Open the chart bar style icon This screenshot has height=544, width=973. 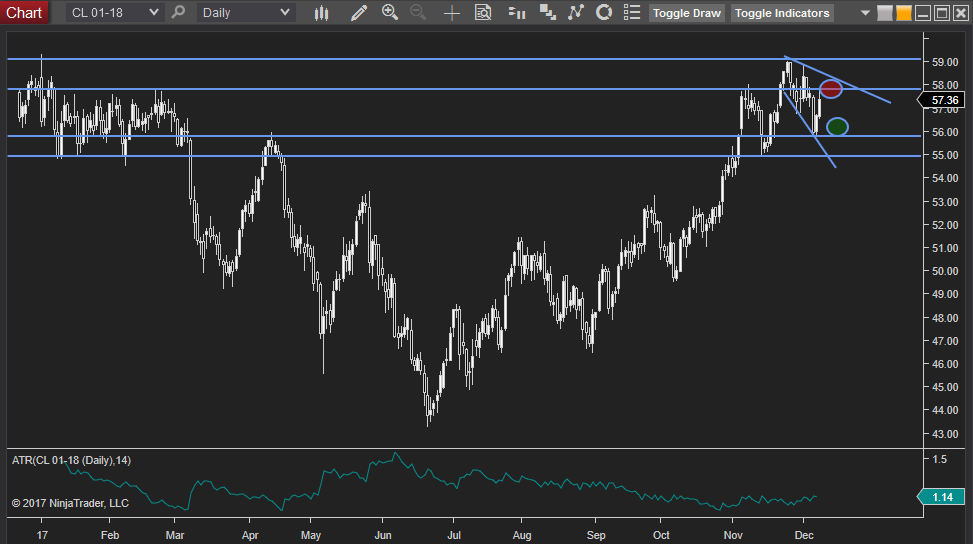(321, 12)
